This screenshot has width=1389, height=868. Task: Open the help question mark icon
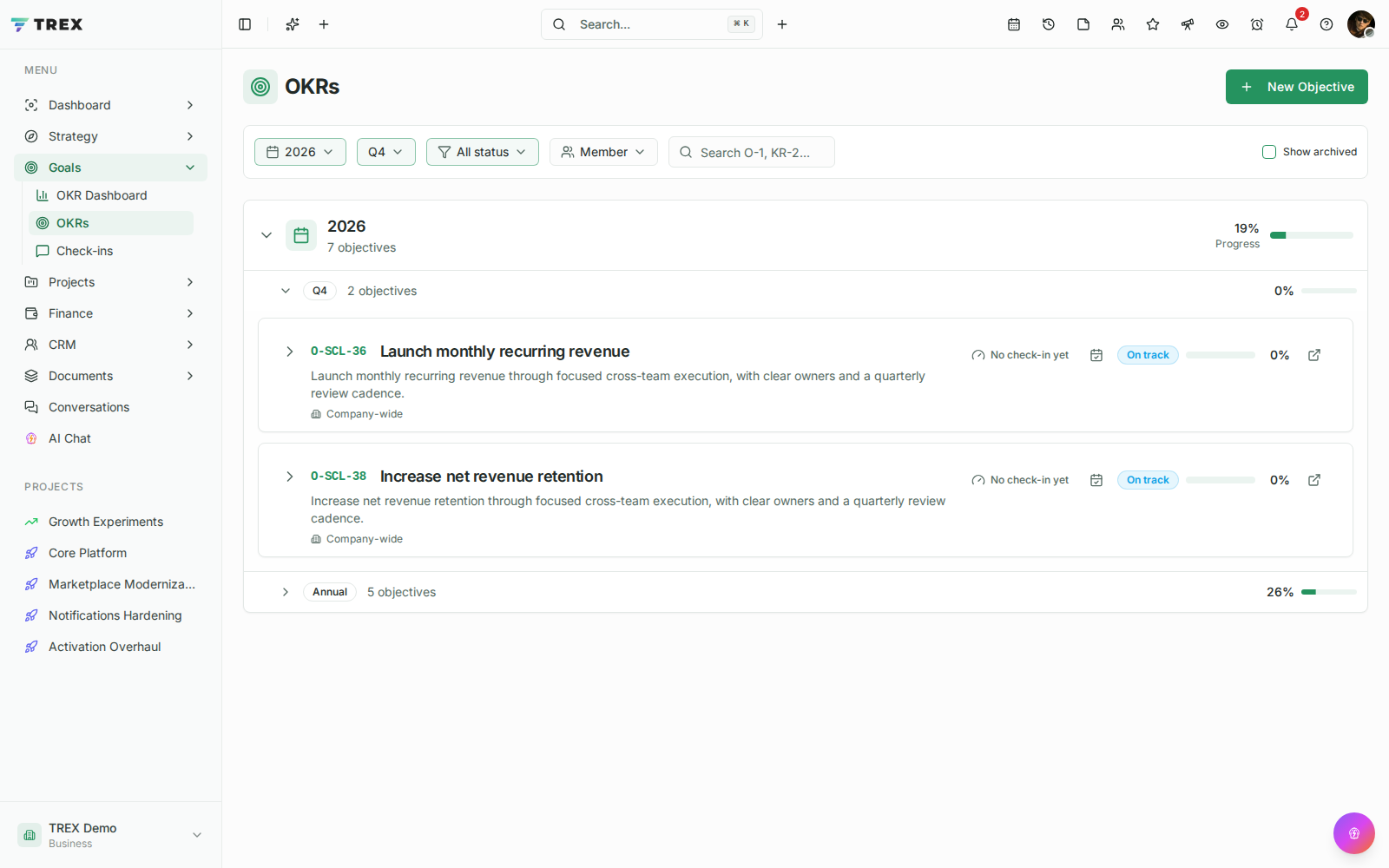(x=1326, y=24)
